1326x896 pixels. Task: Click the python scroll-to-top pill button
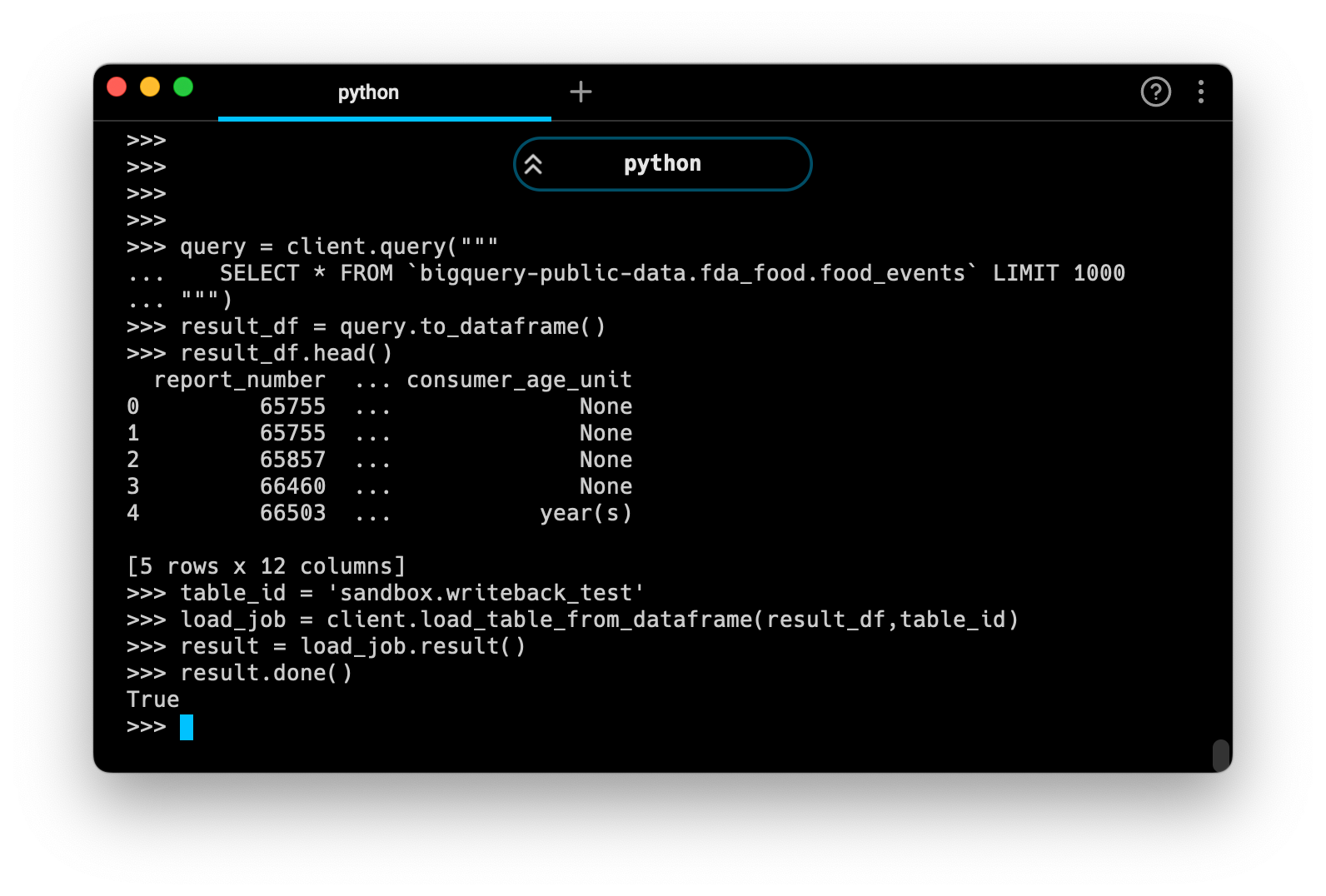pos(662,164)
